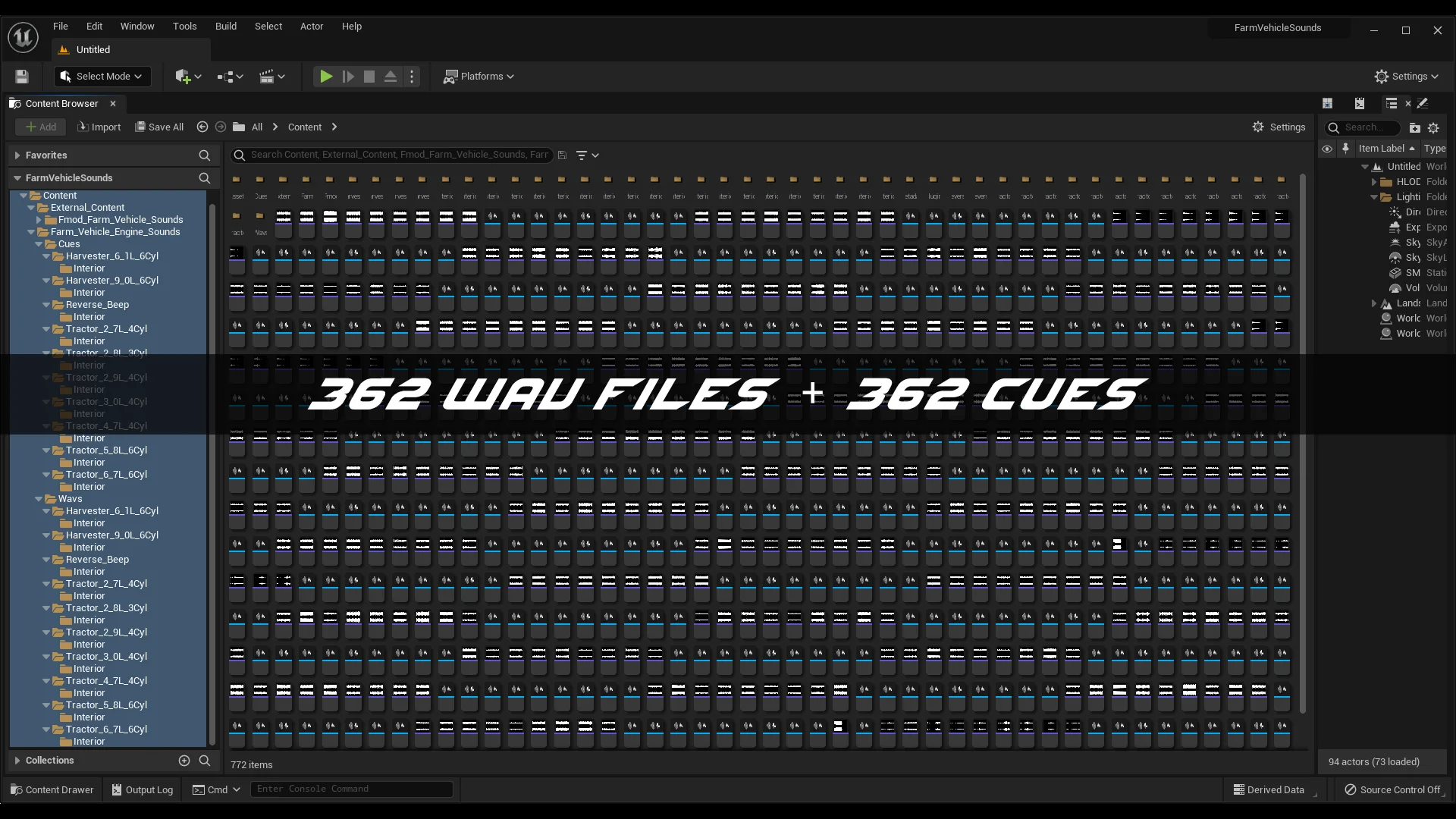Open the cinematics clapperboard dropdown
This screenshot has height=819, width=1456.
(x=271, y=77)
